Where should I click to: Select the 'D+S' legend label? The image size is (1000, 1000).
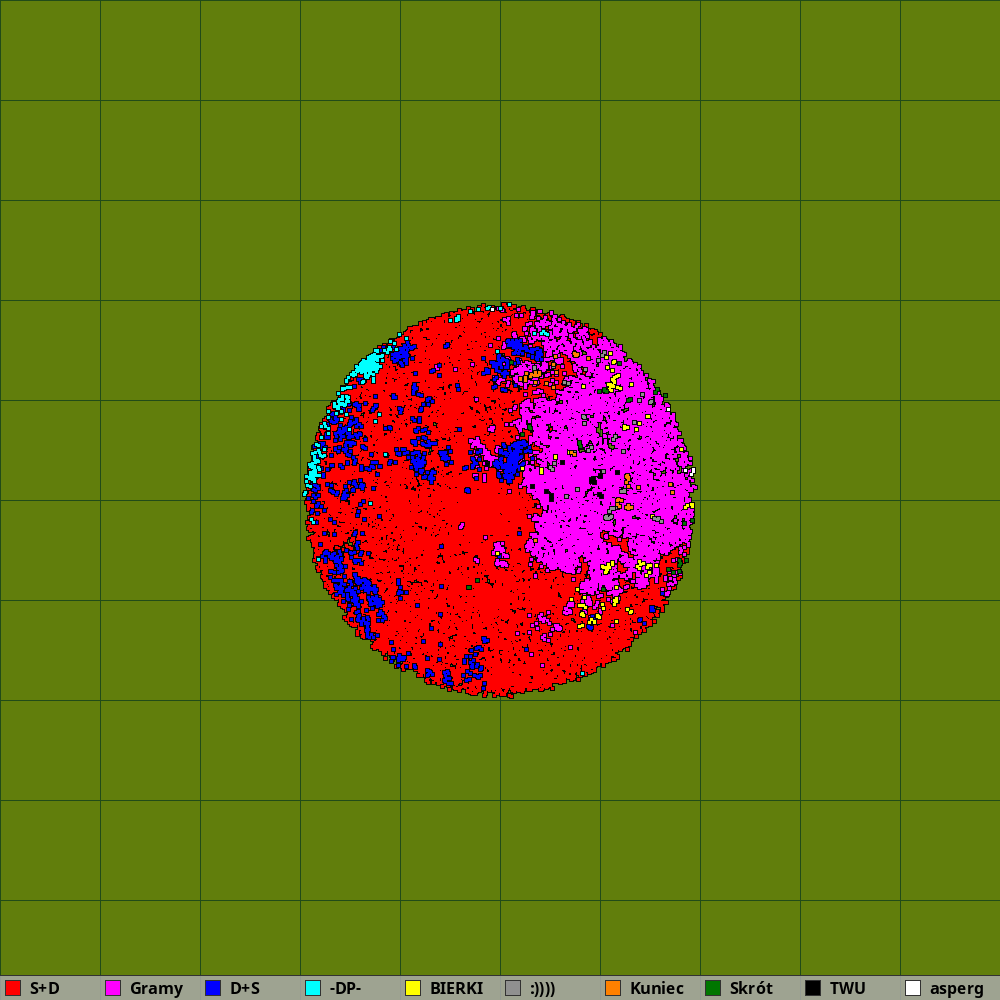pyautogui.click(x=245, y=988)
